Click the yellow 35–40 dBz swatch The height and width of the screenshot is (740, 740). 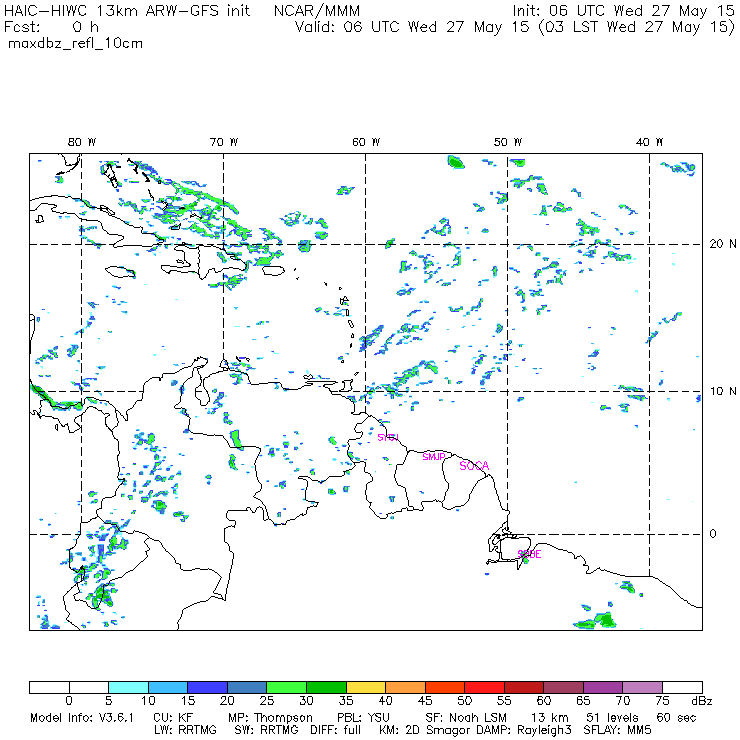pyautogui.click(x=366, y=687)
